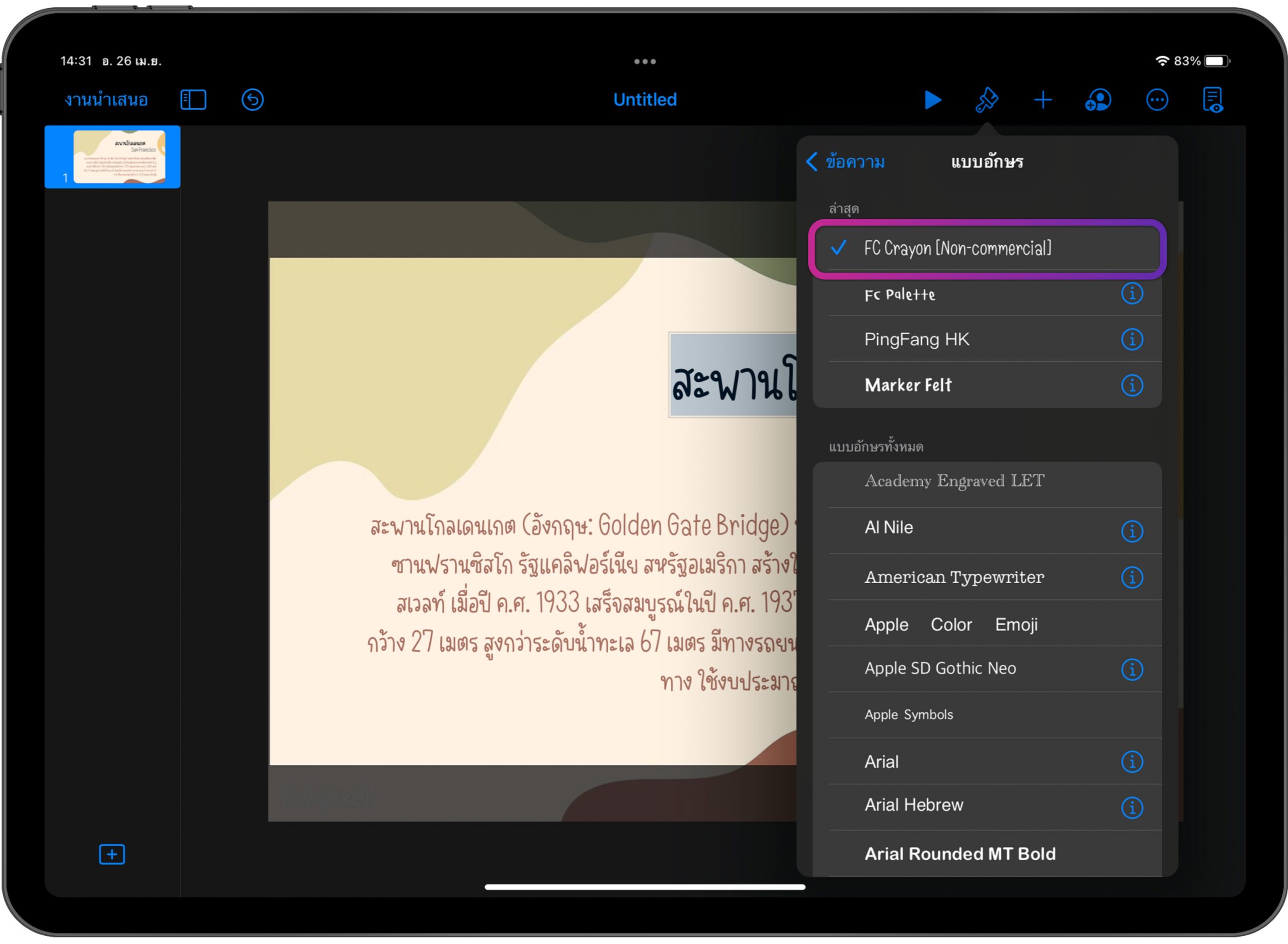Go back to the ข้อความ text panel

click(846, 163)
